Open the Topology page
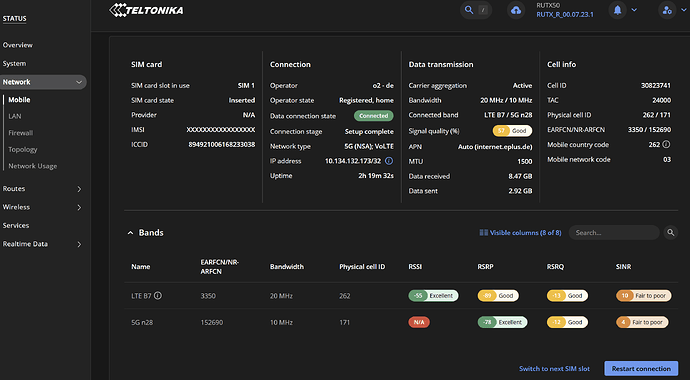The height and width of the screenshot is (380, 690). [x=22, y=150]
